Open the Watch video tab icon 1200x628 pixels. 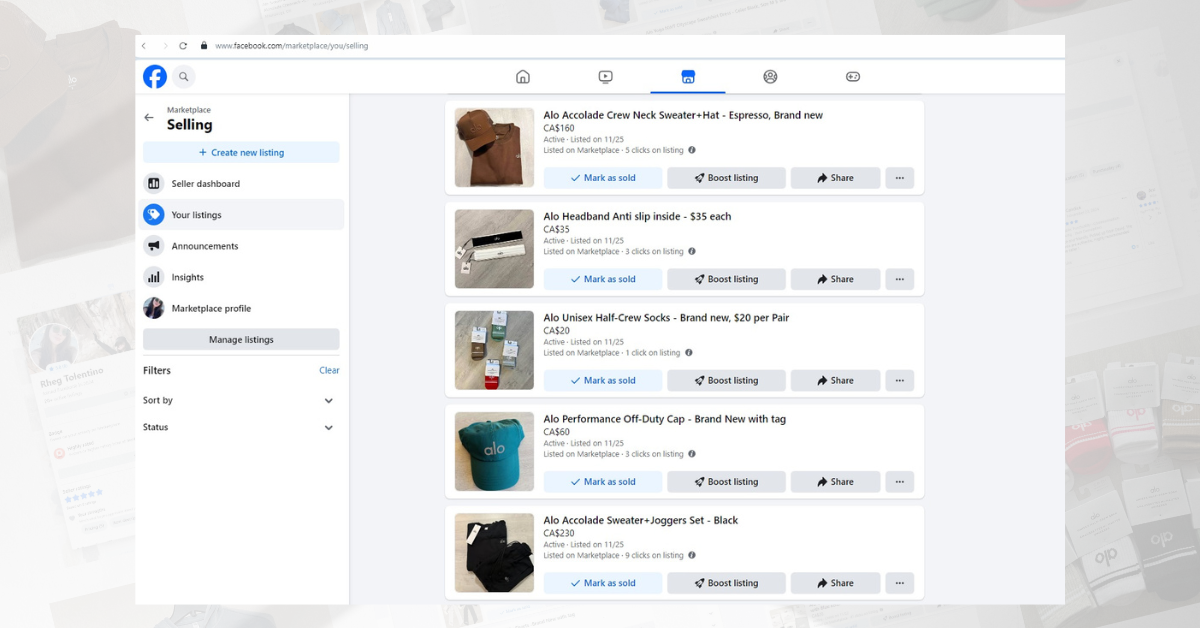(x=605, y=76)
